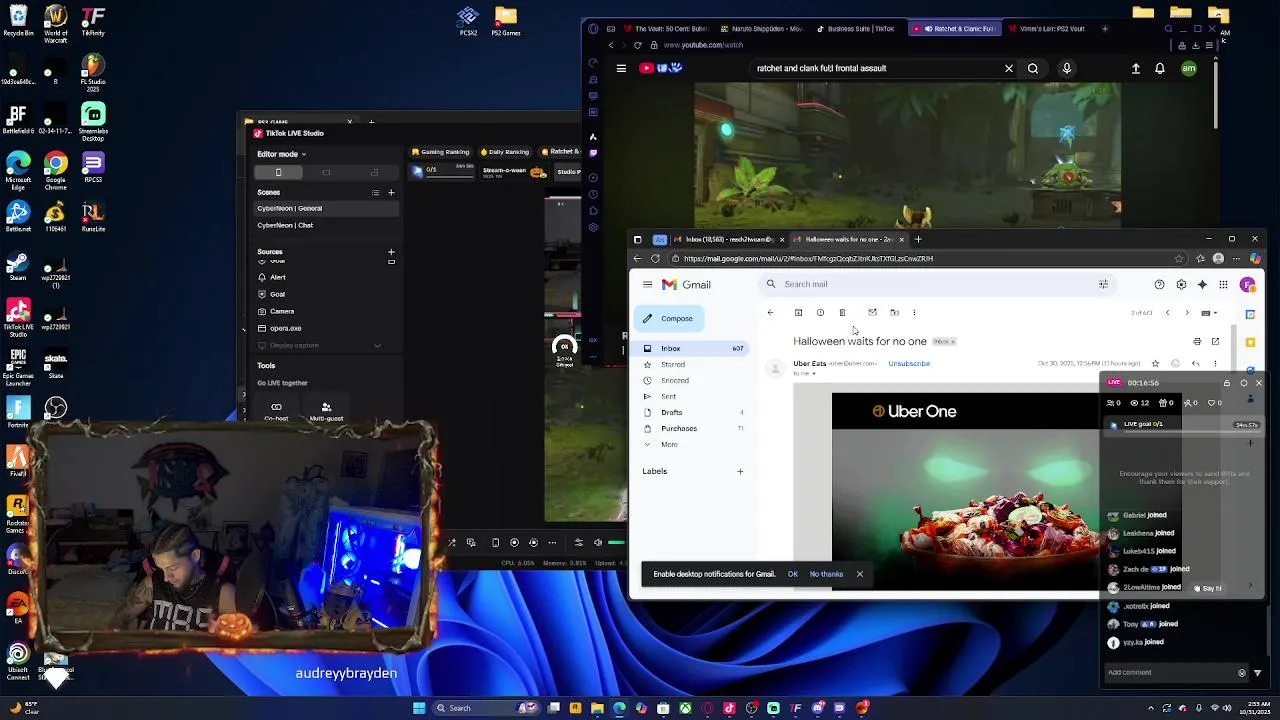Open Gmail input tools dropdown
The image size is (1280, 720).
click(x=1209, y=313)
